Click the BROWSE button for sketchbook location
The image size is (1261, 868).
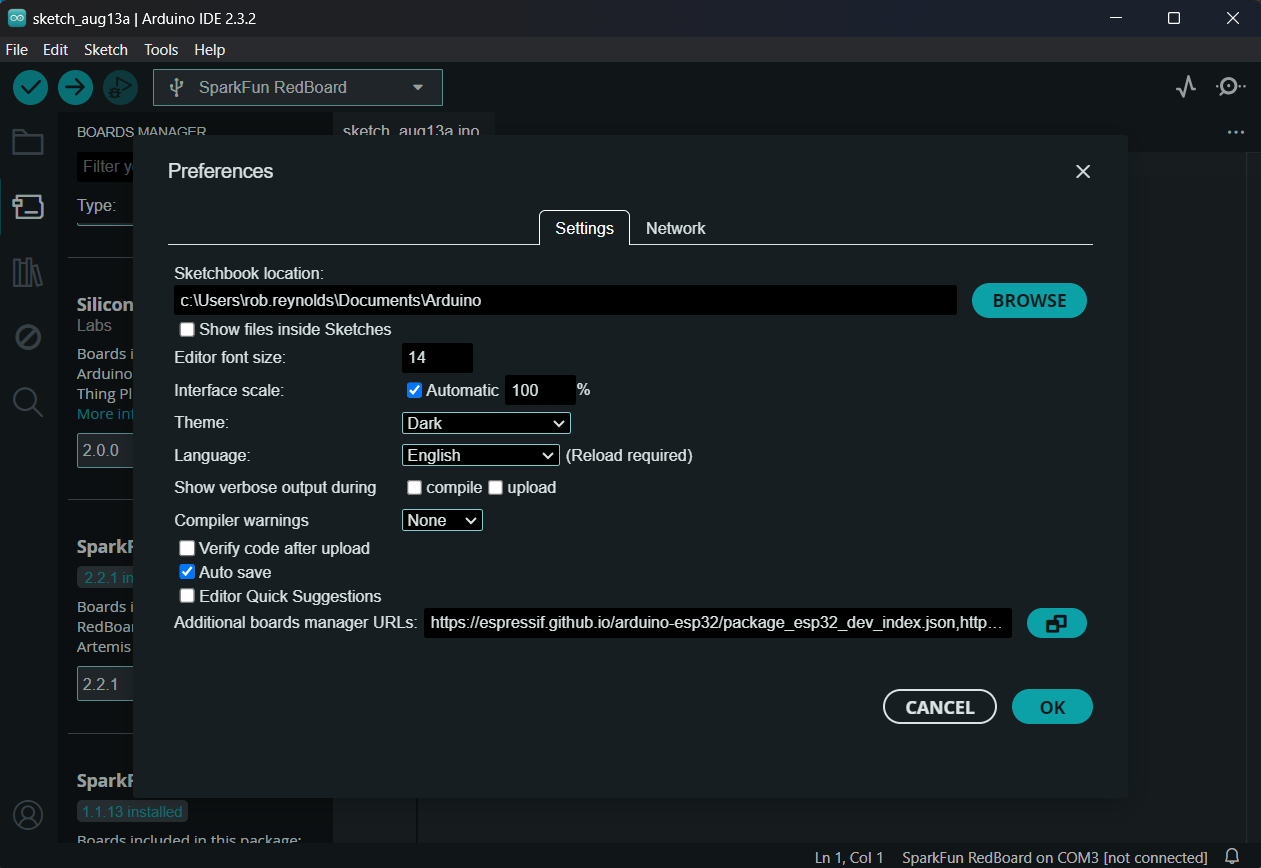(x=1028, y=300)
